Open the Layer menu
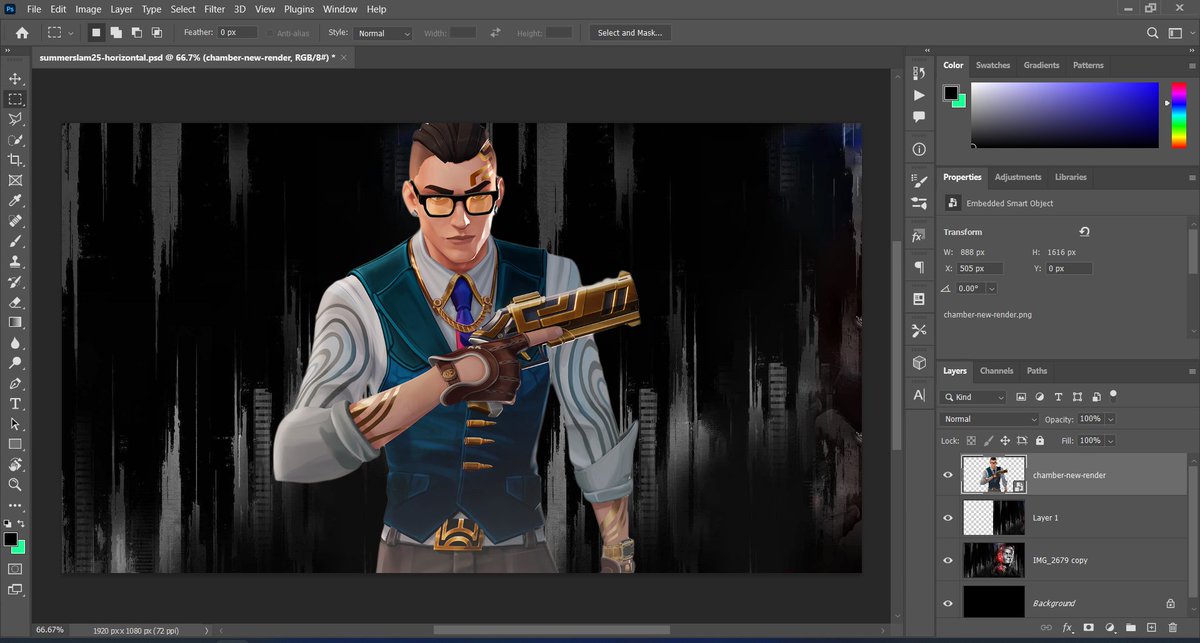Image resolution: width=1200 pixels, height=643 pixels. [121, 9]
